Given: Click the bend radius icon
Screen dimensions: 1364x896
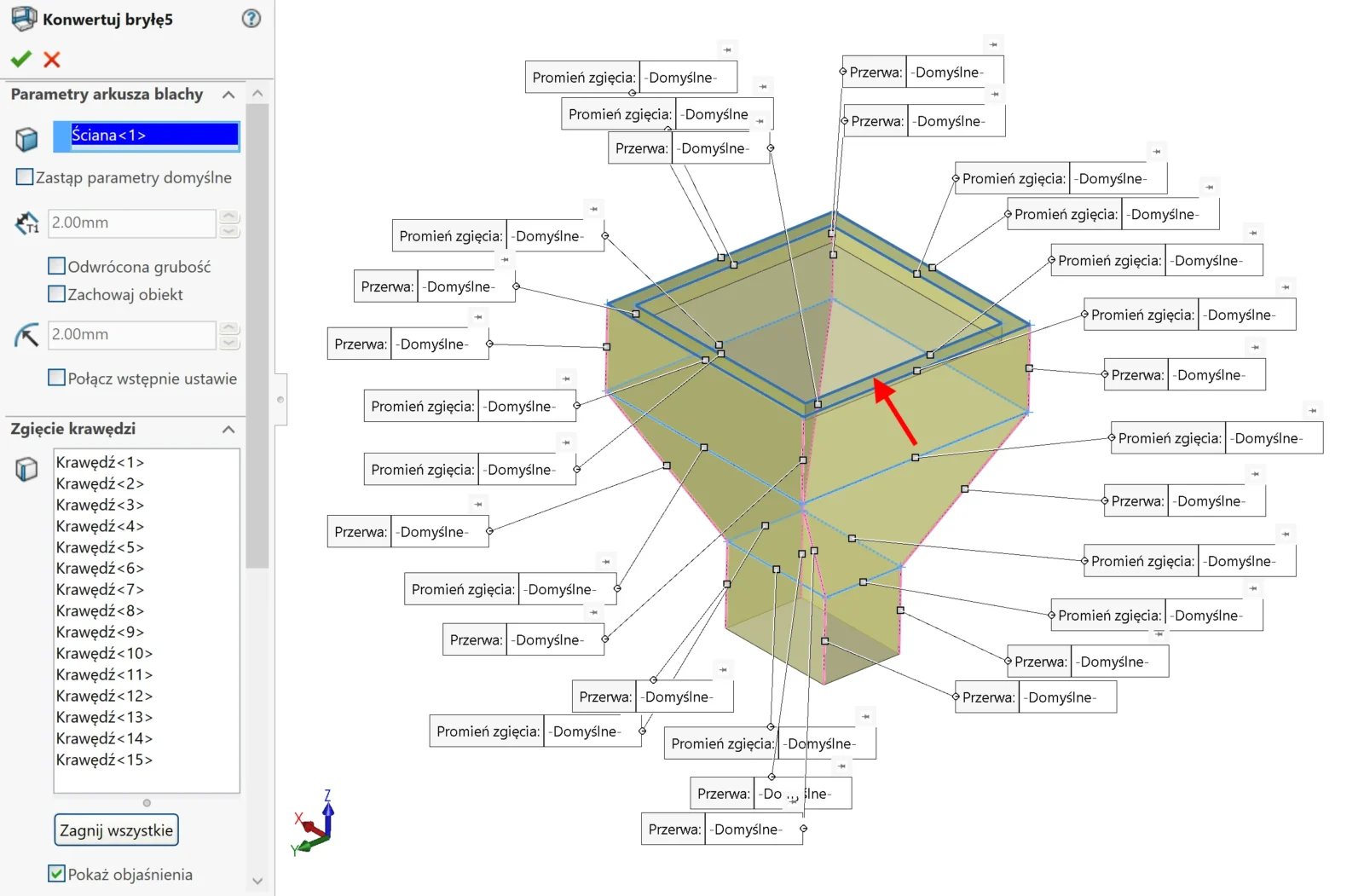Looking at the screenshot, I should click(27, 335).
